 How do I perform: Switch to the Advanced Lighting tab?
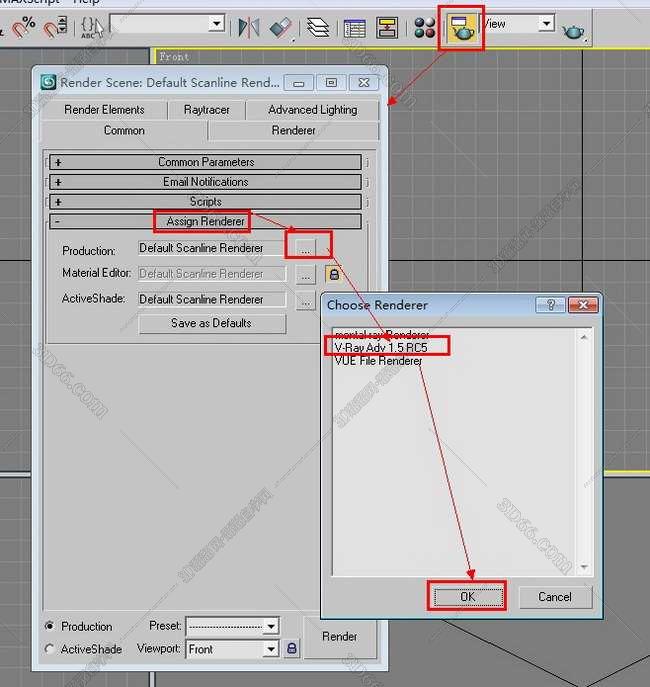click(x=312, y=110)
